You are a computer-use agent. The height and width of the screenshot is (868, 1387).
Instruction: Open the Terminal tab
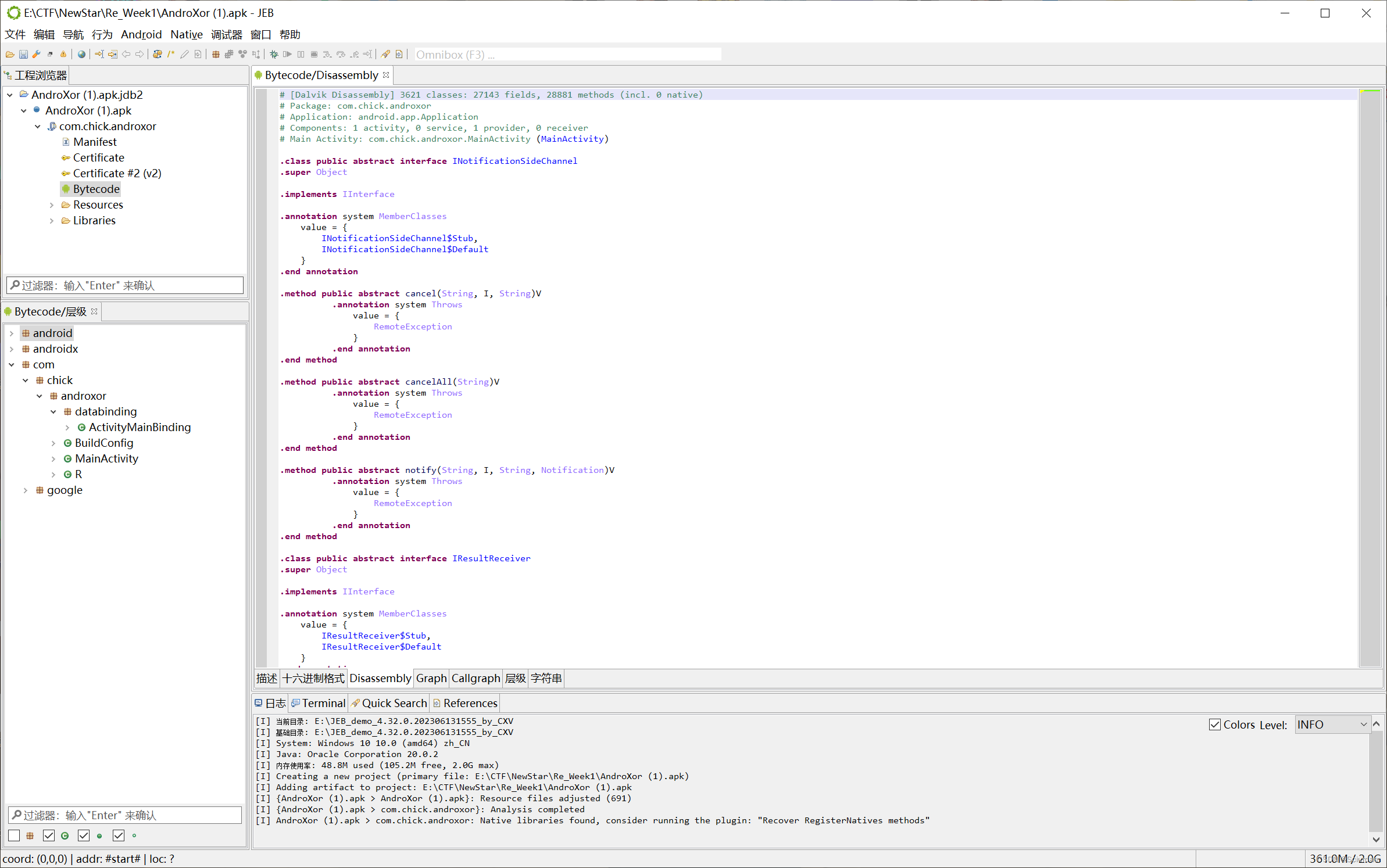click(319, 703)
